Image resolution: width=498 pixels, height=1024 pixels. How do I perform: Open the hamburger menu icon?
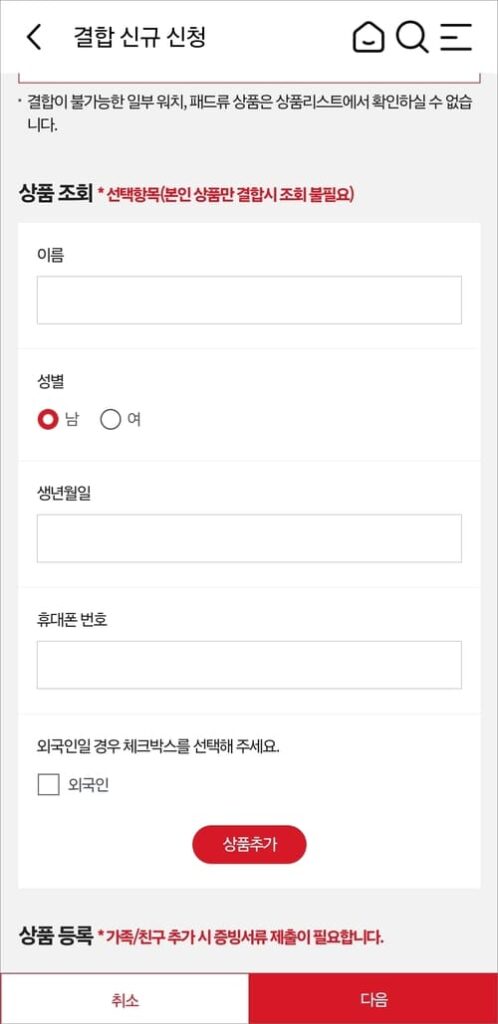pyautogui.click(x=456, y=37)
